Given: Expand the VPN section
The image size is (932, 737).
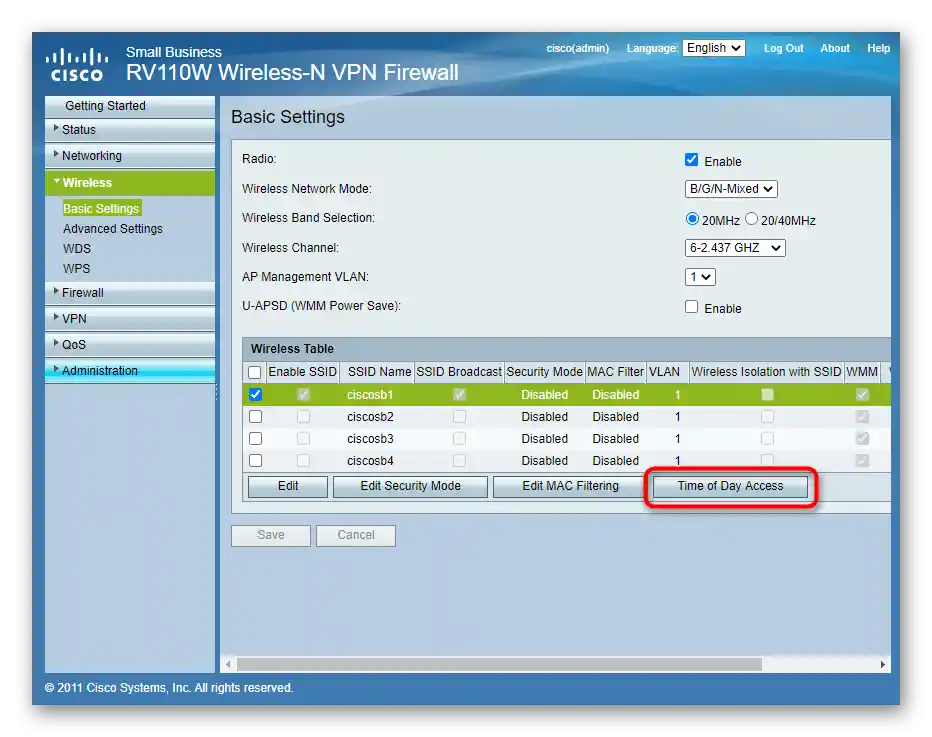Looking at the screenshot, I should 130,319.
